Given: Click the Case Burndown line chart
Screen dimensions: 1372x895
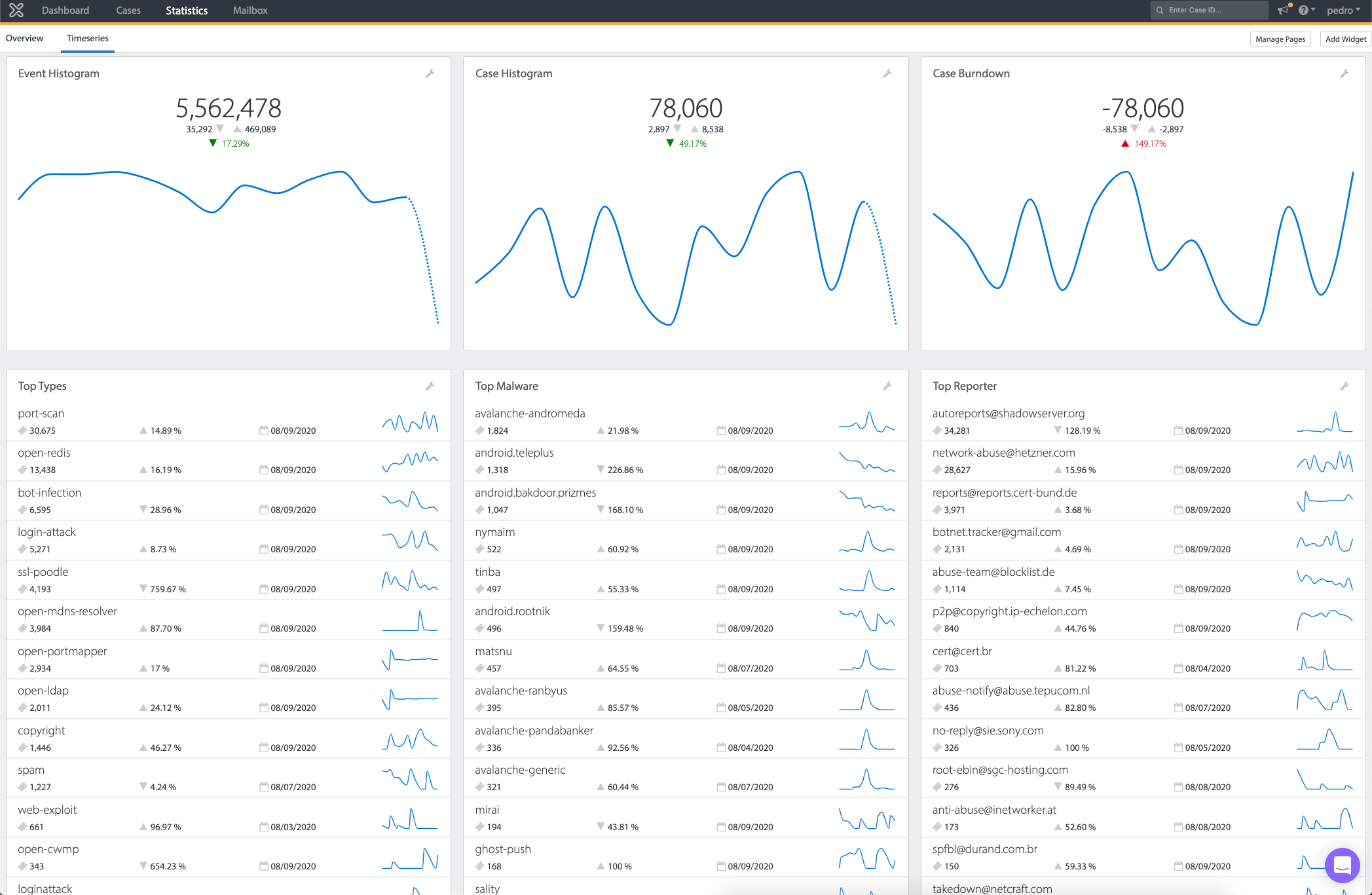Looking at the screenshot, I should (x=1143, y=248).
